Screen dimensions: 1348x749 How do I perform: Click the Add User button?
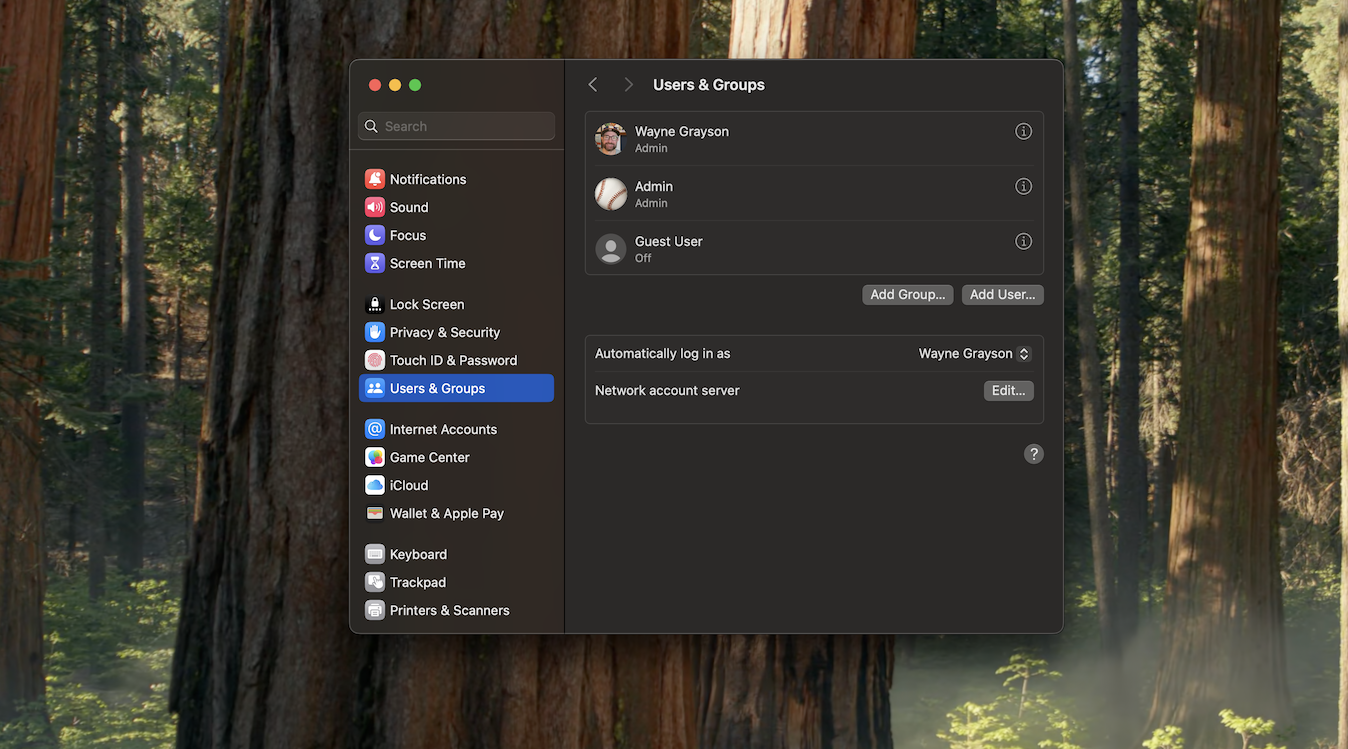tap(1002, 295)
